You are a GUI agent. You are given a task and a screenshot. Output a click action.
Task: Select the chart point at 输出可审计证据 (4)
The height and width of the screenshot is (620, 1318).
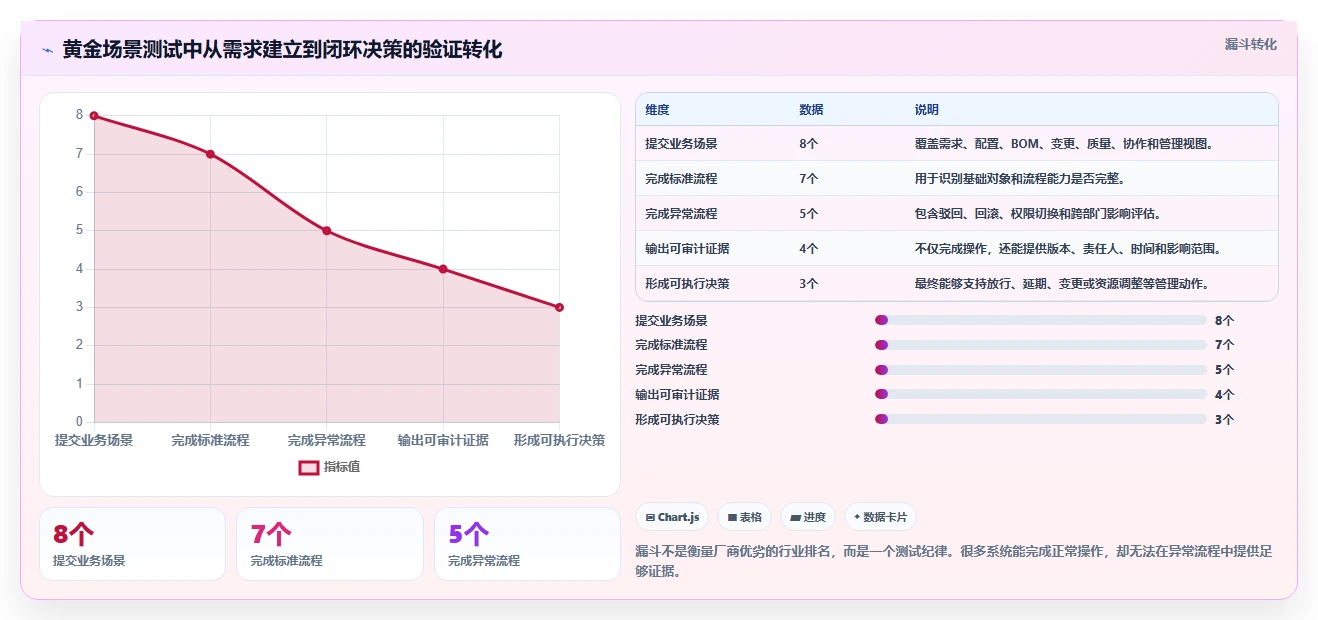pyautogui.click(x=443, y=269)
